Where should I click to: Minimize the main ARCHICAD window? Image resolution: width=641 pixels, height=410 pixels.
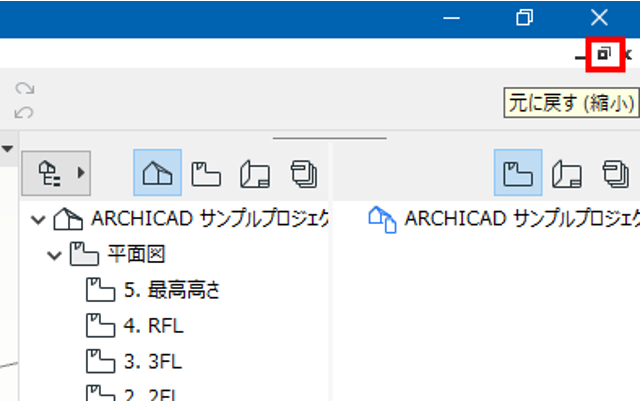(451, 18)
